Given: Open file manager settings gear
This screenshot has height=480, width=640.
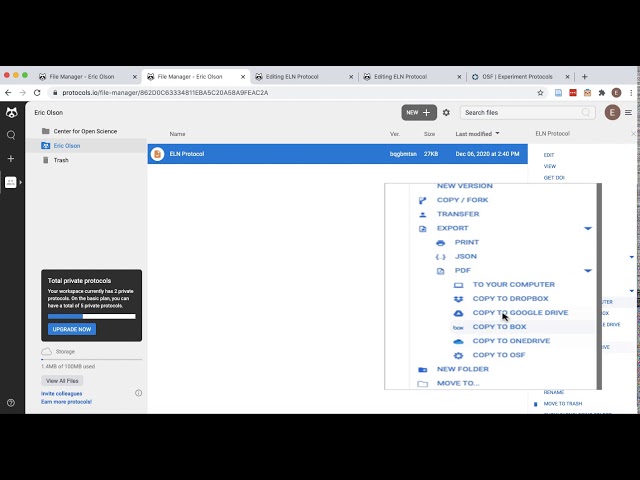Looking at the screenshot, I should pos(446,113).
